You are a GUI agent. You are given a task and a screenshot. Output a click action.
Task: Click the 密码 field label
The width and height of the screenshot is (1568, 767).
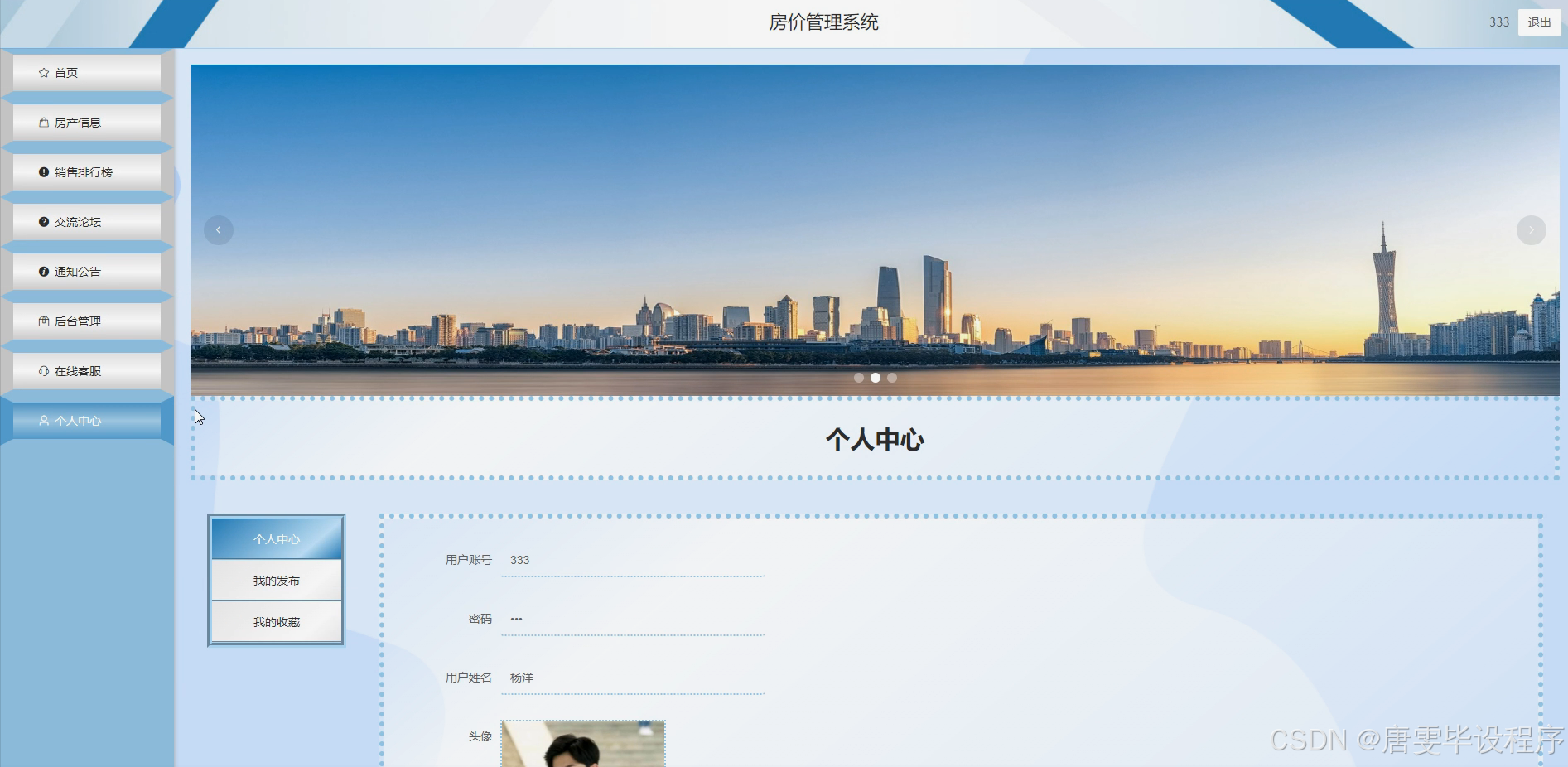(480, 619)
